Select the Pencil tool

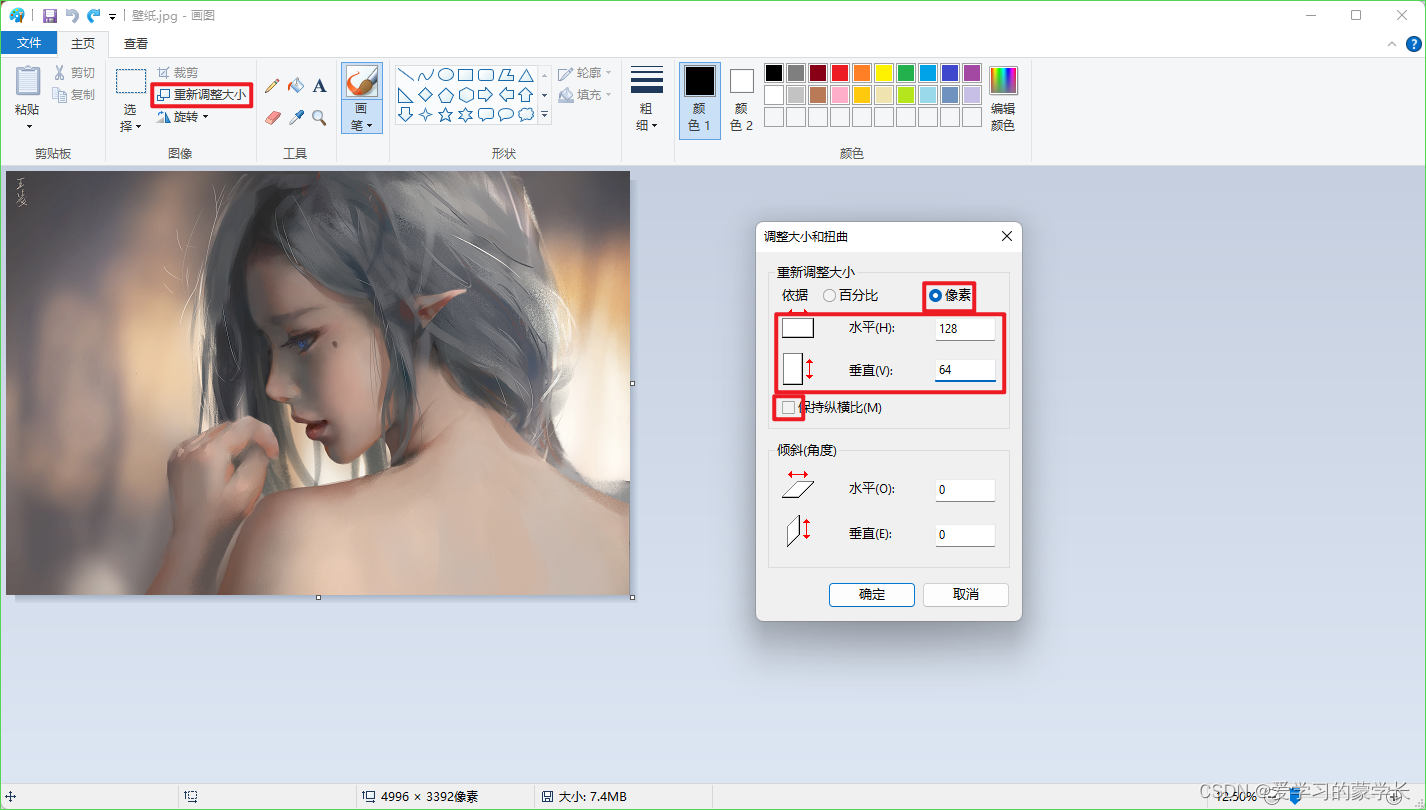point(272,86)
